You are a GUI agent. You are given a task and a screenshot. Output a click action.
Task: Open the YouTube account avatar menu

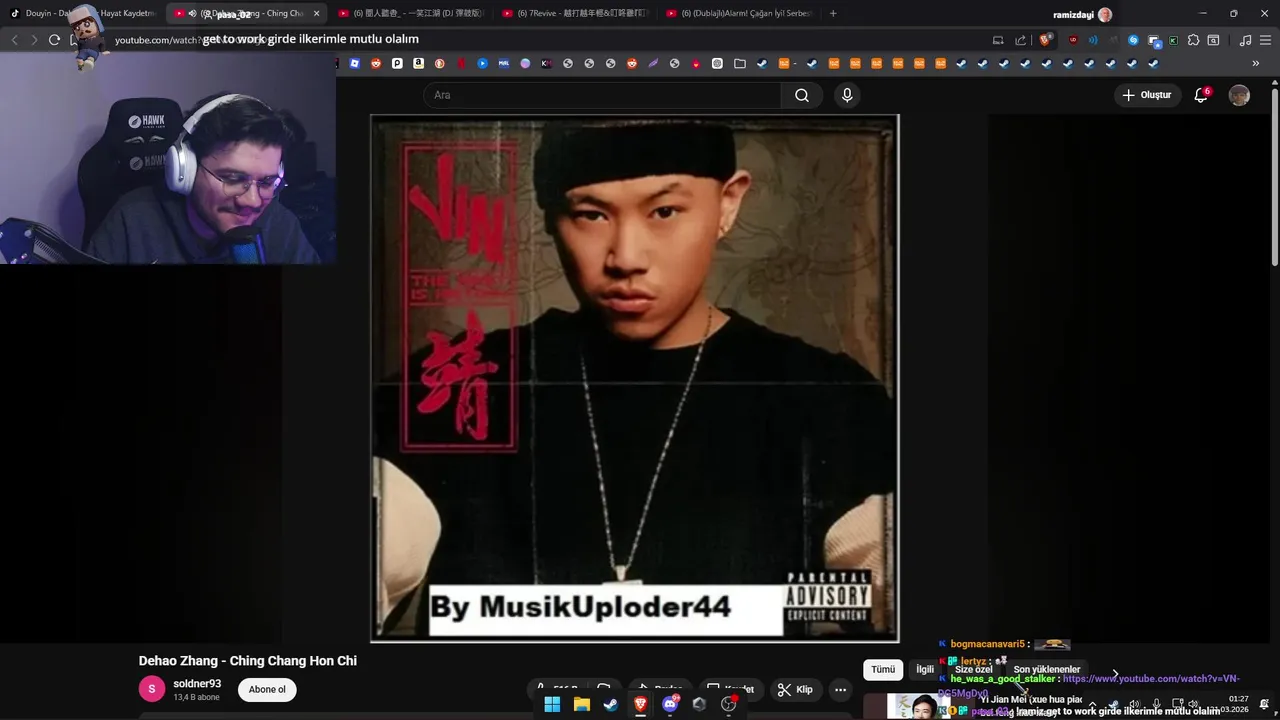click(1239, 95)
